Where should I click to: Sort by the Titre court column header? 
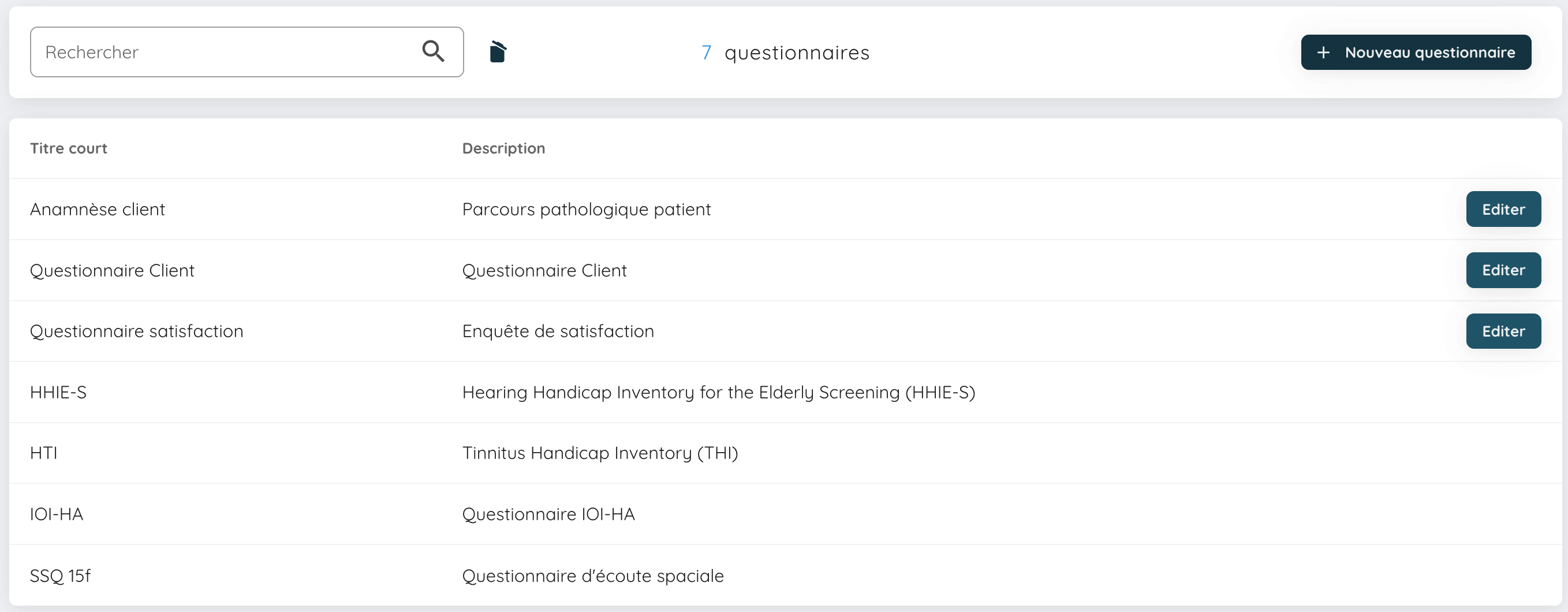pyautogui.click(x=68, y=147)
